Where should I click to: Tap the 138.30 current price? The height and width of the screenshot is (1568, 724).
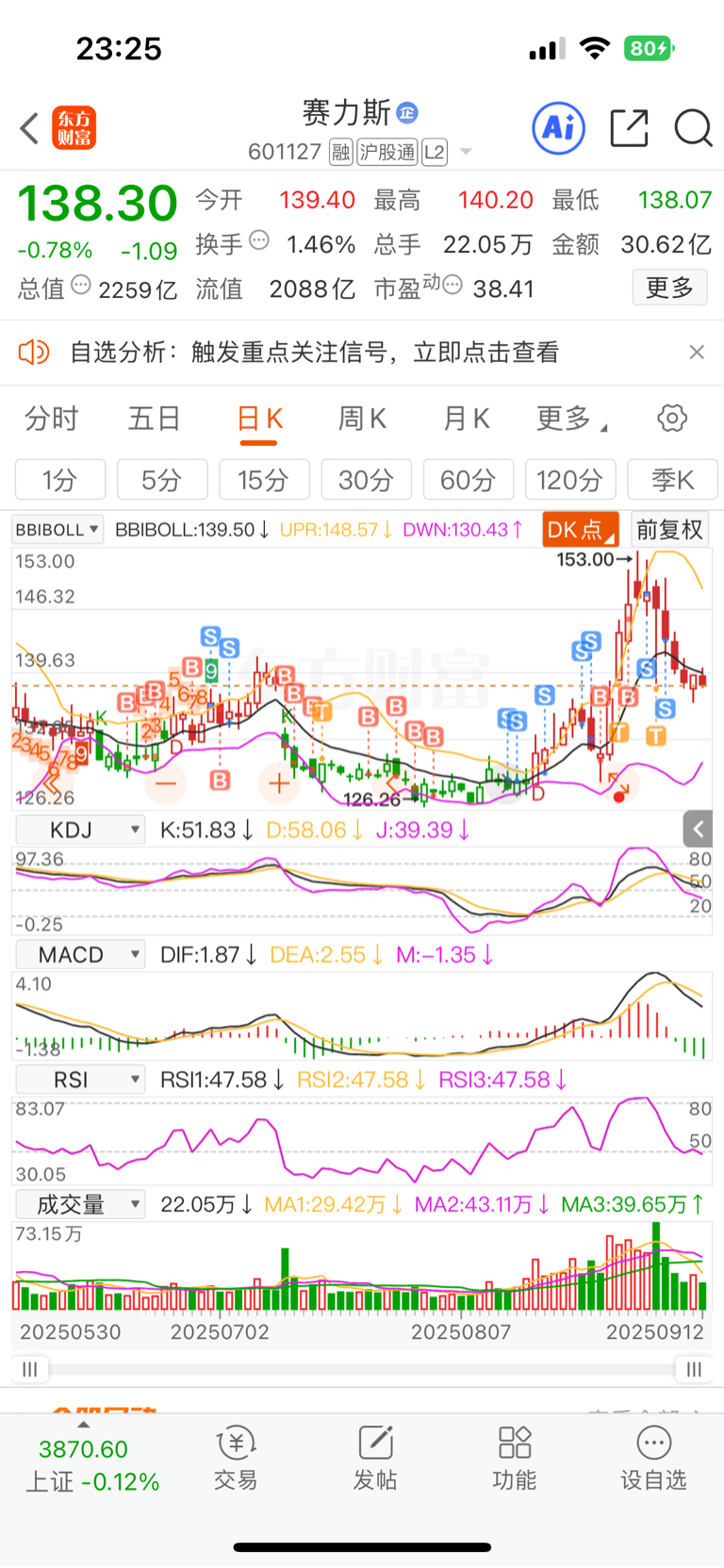98,204
